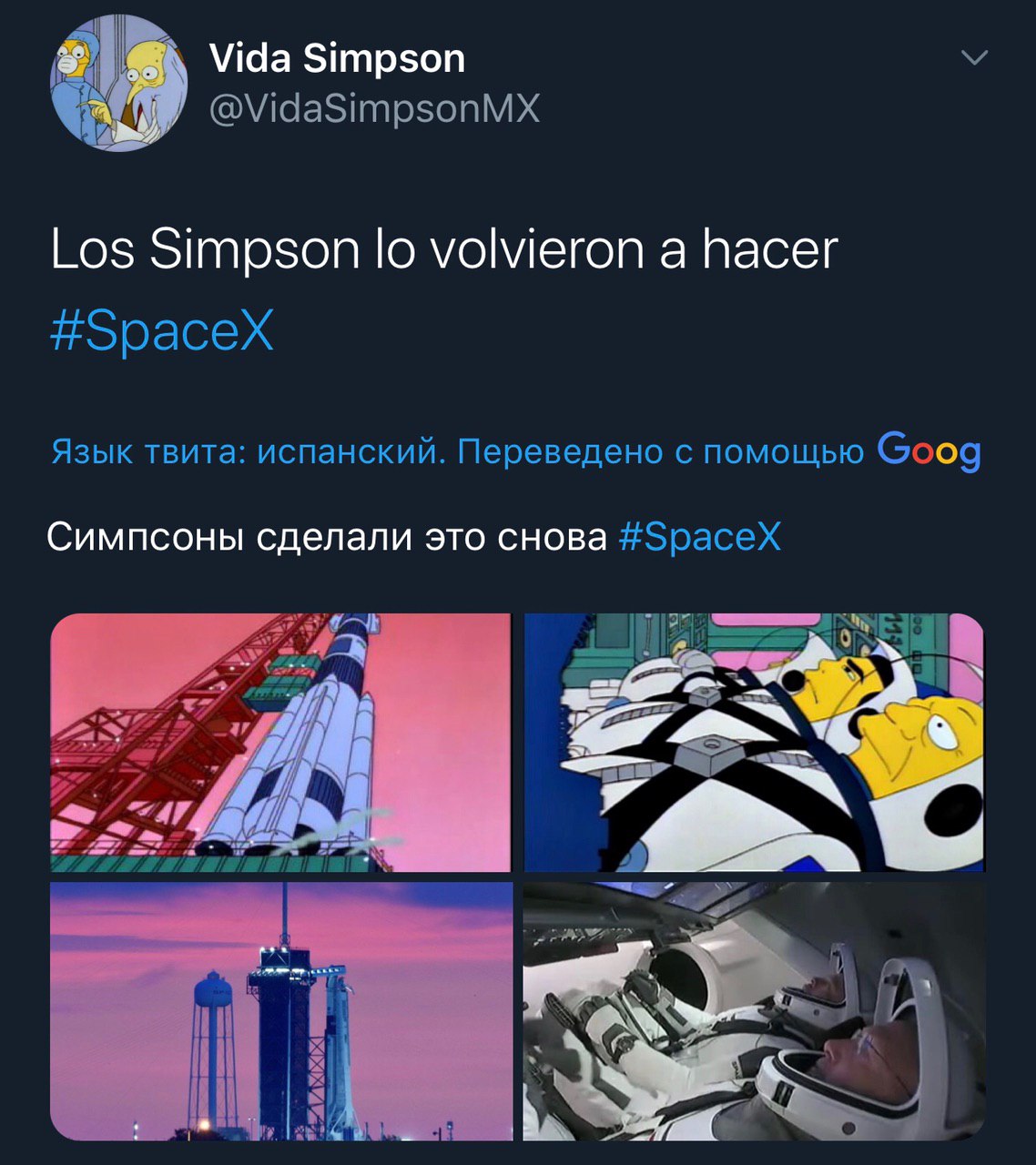The image size is (1036, 1165).
Task: Open the @VidaSimpsonMX handle
Action: pos(374,109)
